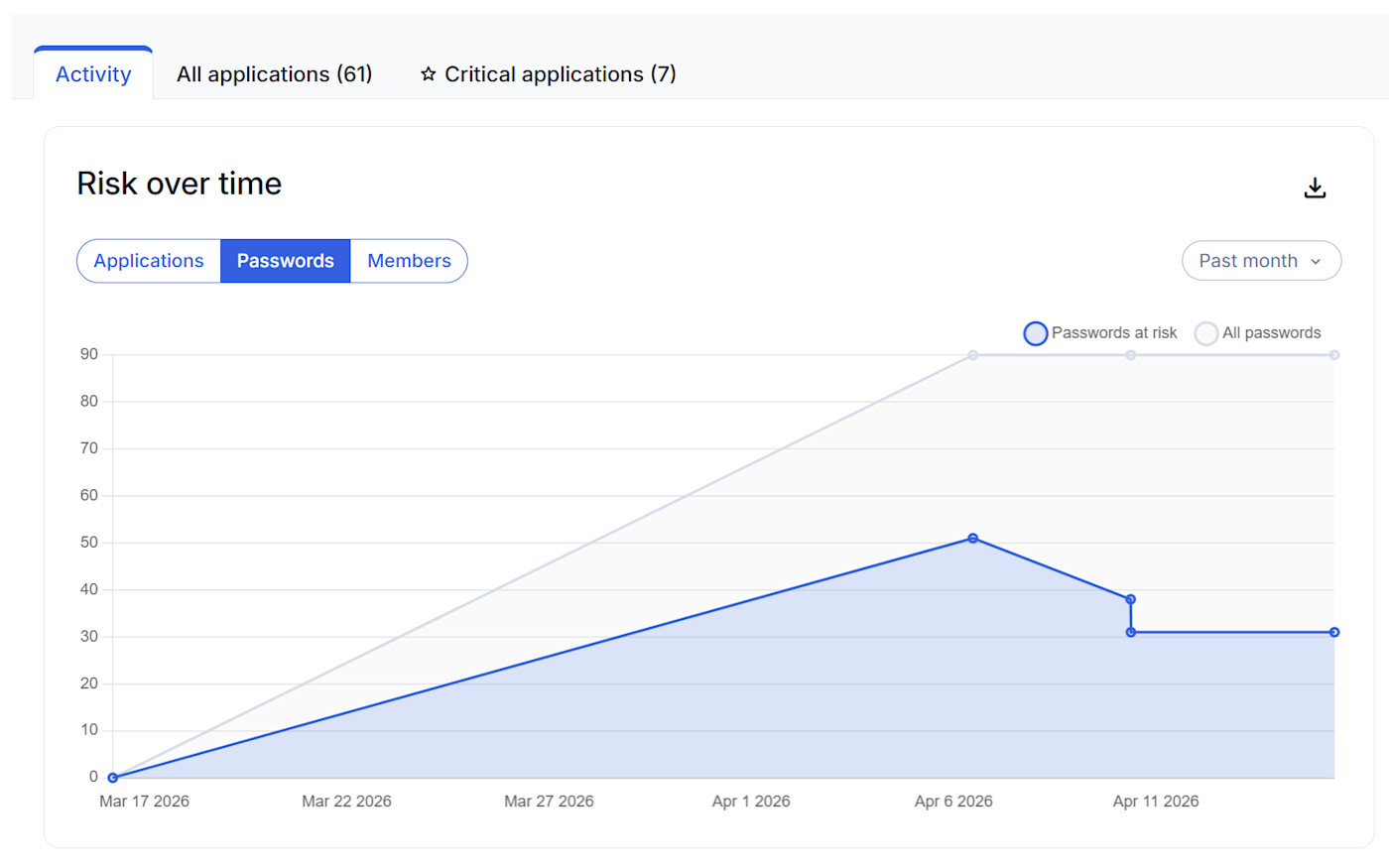The image size is (1389, 868).
Task: Enable the Applications view in the segmented control
Action: (x=149, y=260)
